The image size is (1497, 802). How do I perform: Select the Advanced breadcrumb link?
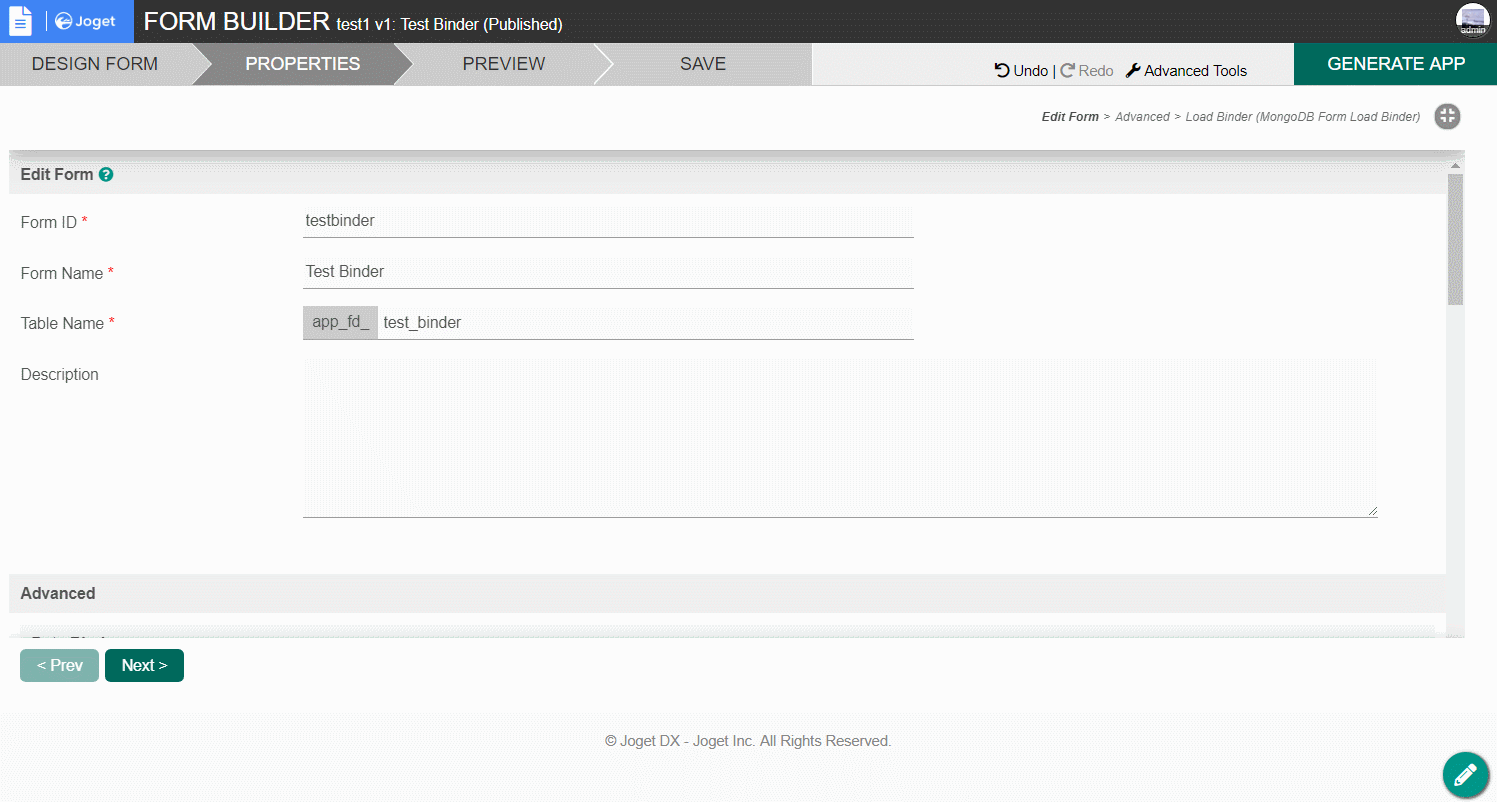[1142, 117]
